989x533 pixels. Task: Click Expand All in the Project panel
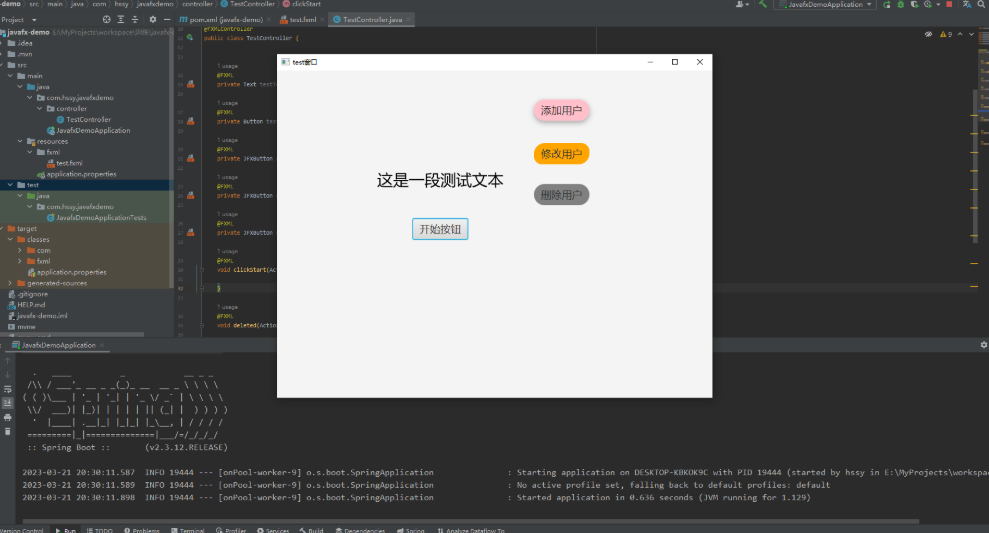point(120,20)
